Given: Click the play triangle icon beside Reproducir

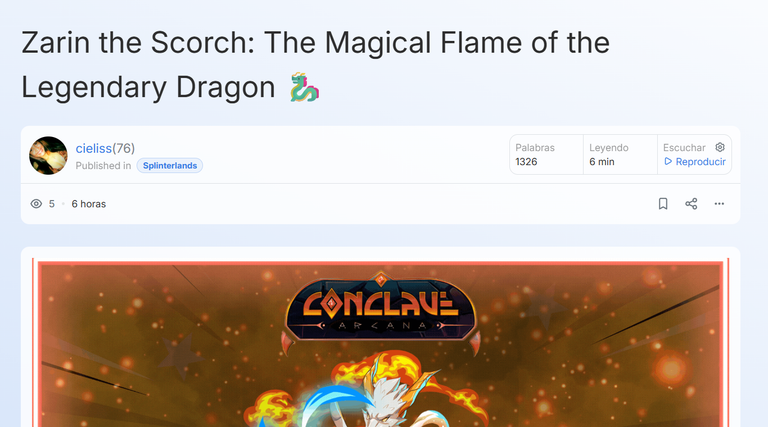Looking at the screenshot, I should click(668, 162).
